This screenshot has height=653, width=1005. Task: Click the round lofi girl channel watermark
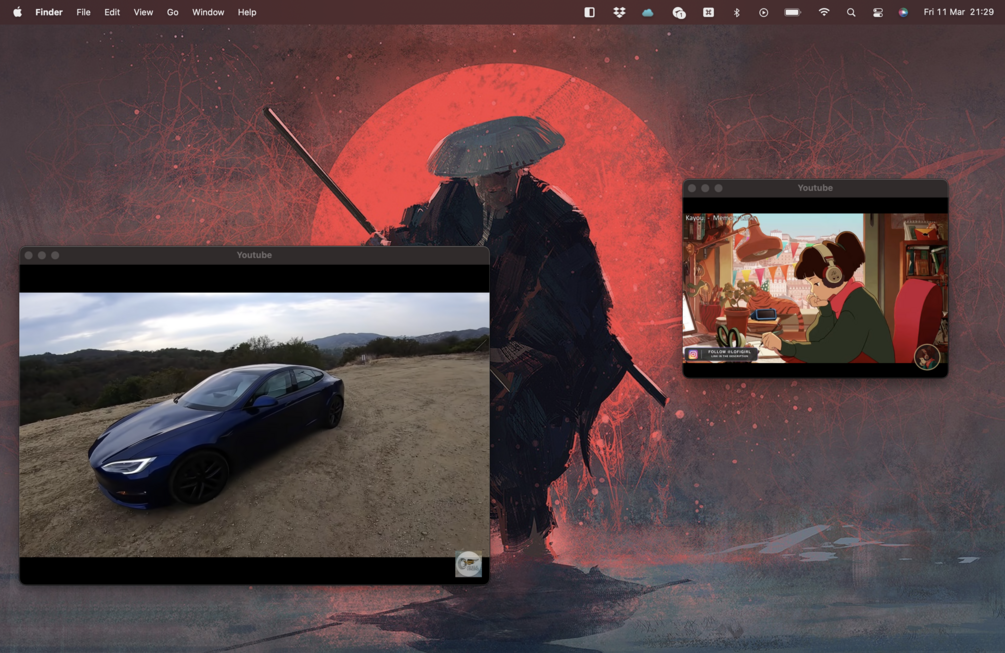click(927, 357)
